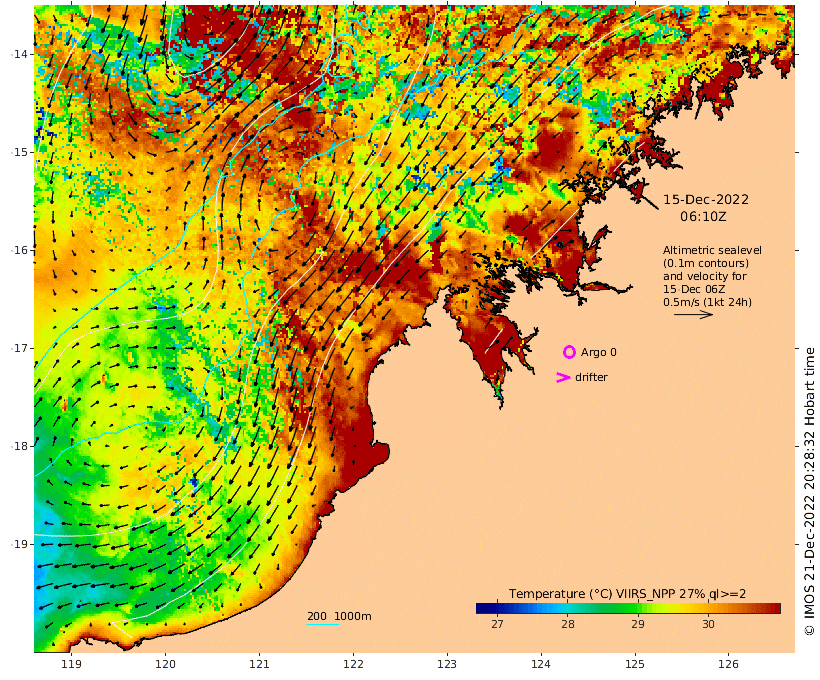Viewport: 820px width, 680px height.
Task: Click the velocity scale reference arrow
Action: 693,314
